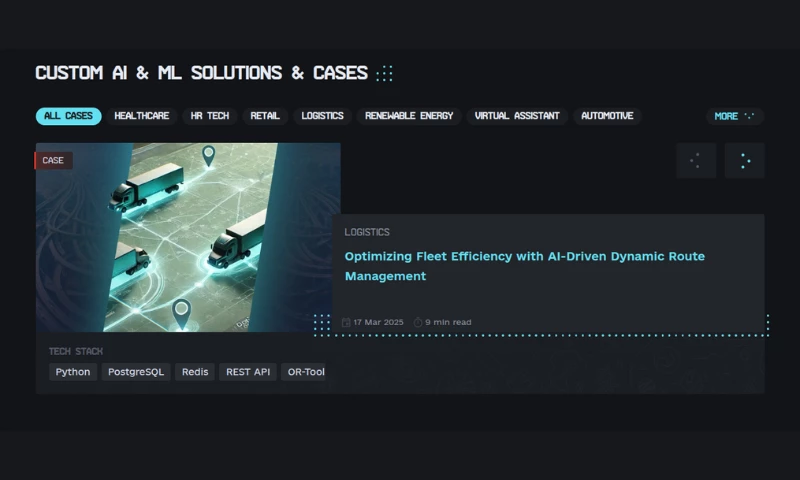Select the Logistics filter pill
The height and width of the screenshot is (480, 800).
click(x=323, y=116)
